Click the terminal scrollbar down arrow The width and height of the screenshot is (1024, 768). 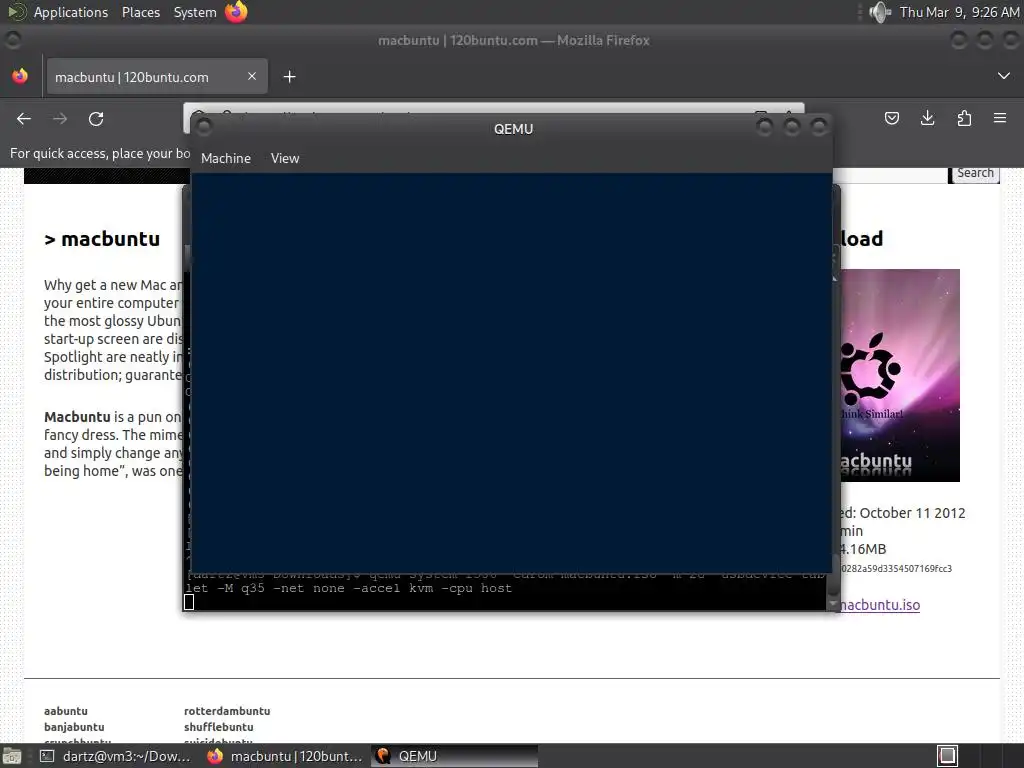833,603
